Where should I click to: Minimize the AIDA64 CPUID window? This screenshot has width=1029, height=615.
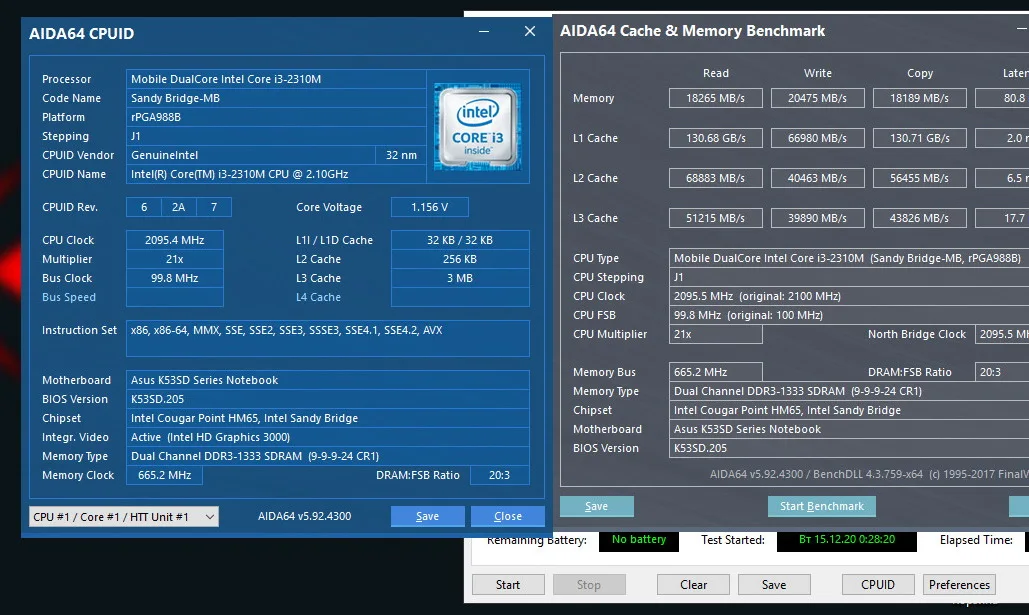pos(484,32)
